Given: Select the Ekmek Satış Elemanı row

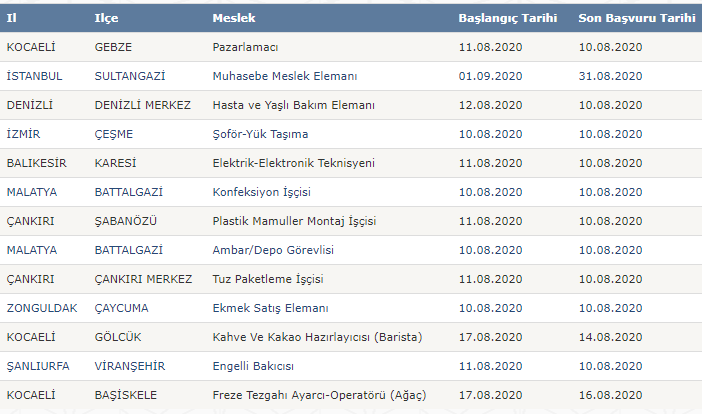Looking at the screenshot, I should 270,308.
